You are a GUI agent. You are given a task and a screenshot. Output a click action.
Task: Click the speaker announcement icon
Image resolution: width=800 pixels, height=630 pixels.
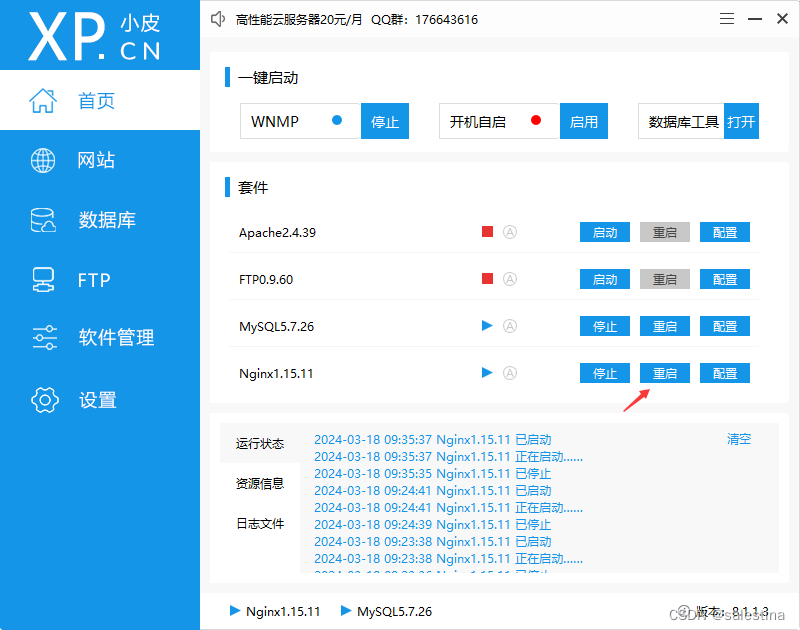point(219,19)
